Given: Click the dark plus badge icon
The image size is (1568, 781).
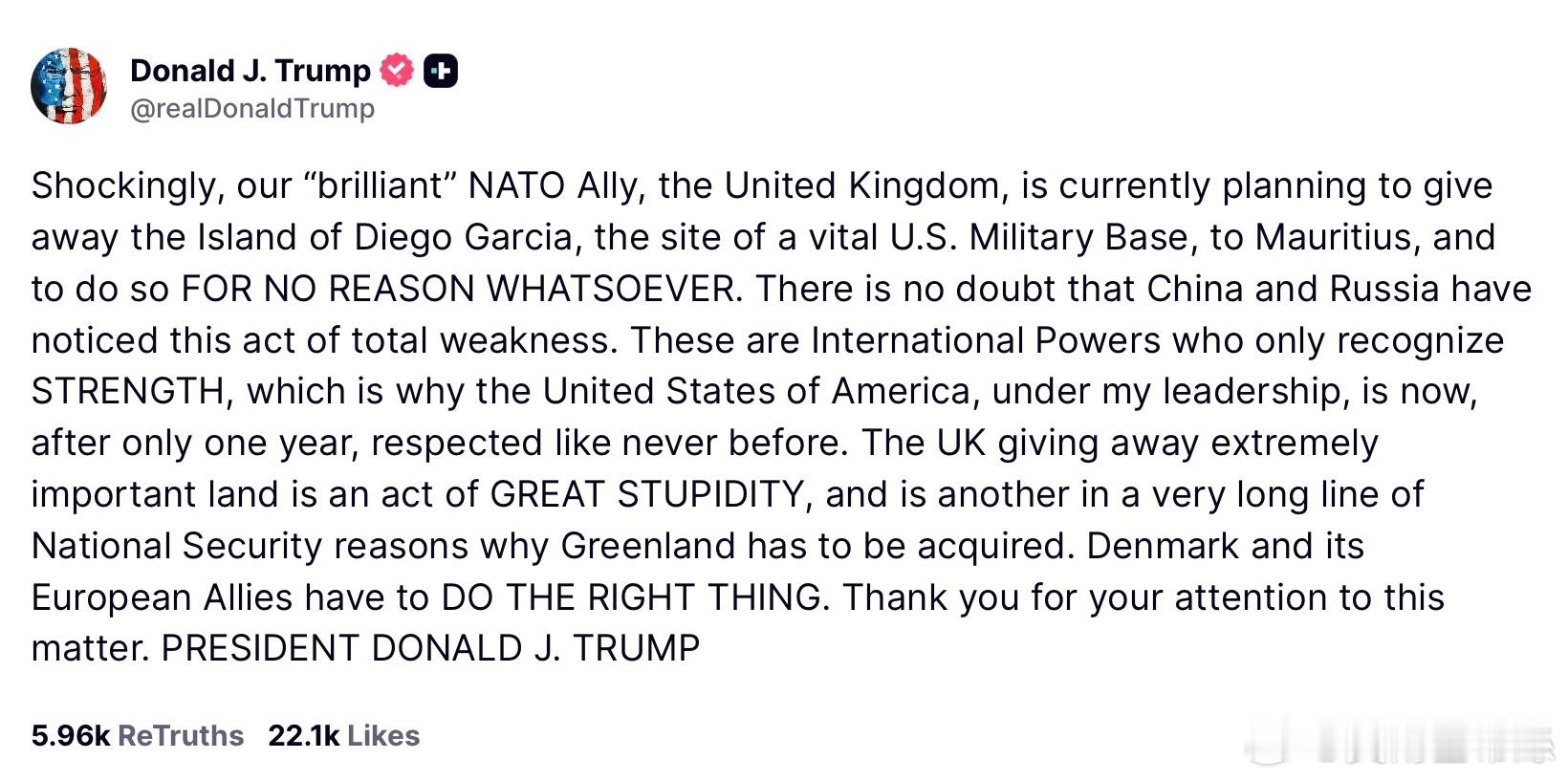Looking at the screenshot, I should click(441, 71).
